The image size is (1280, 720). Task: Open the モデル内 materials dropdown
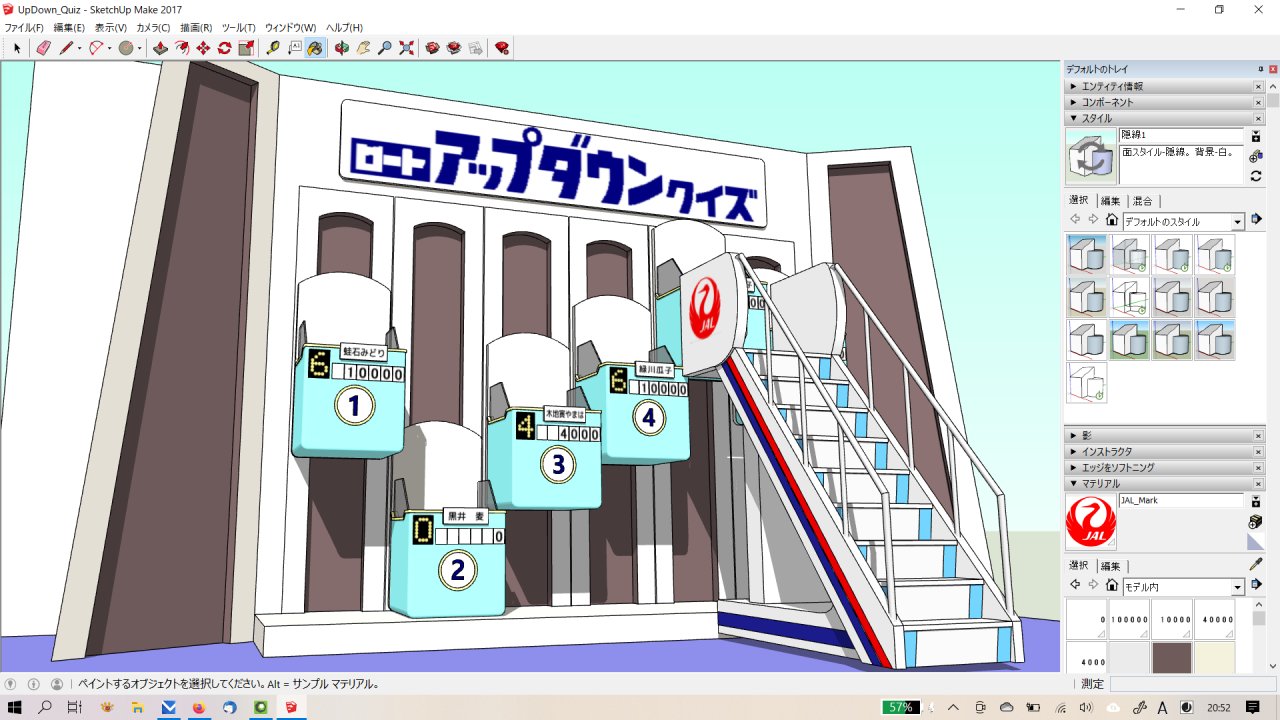[1238, 587]
